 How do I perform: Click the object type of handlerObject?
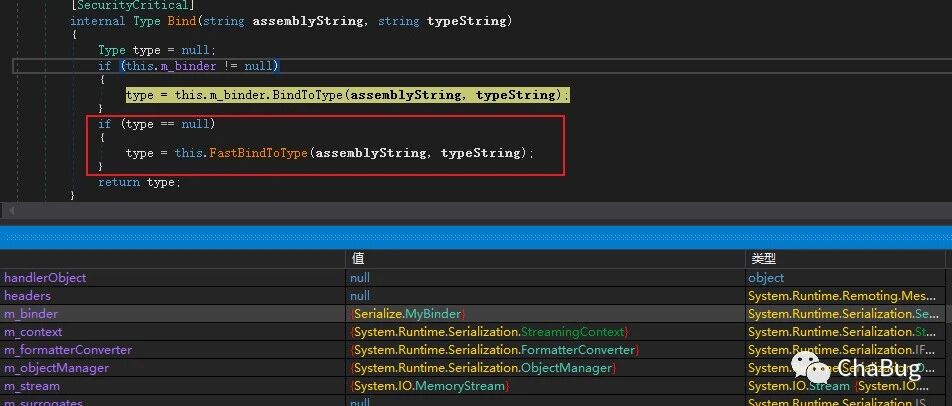point(766,278)
